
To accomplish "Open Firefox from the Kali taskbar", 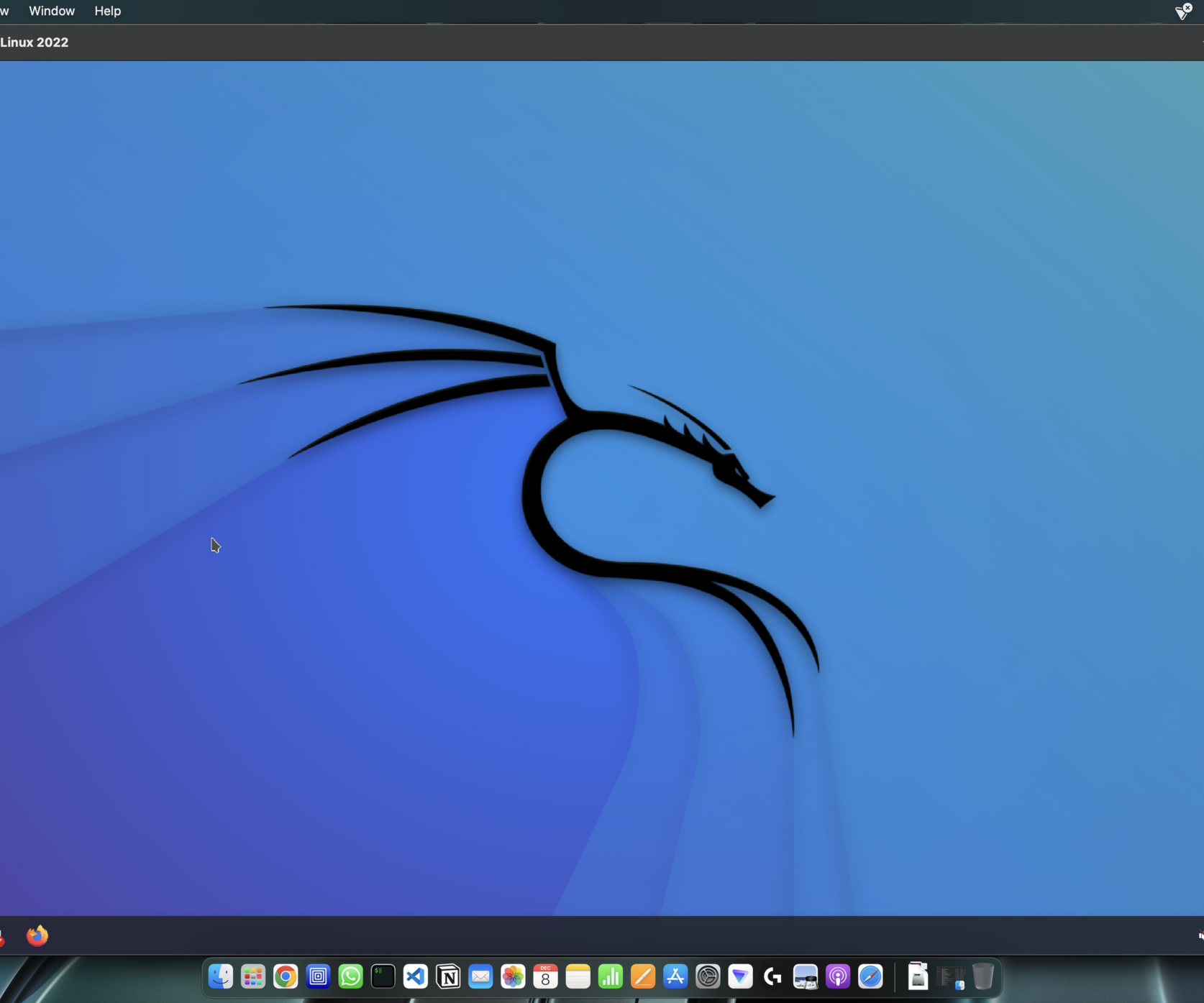I will 37,935.
